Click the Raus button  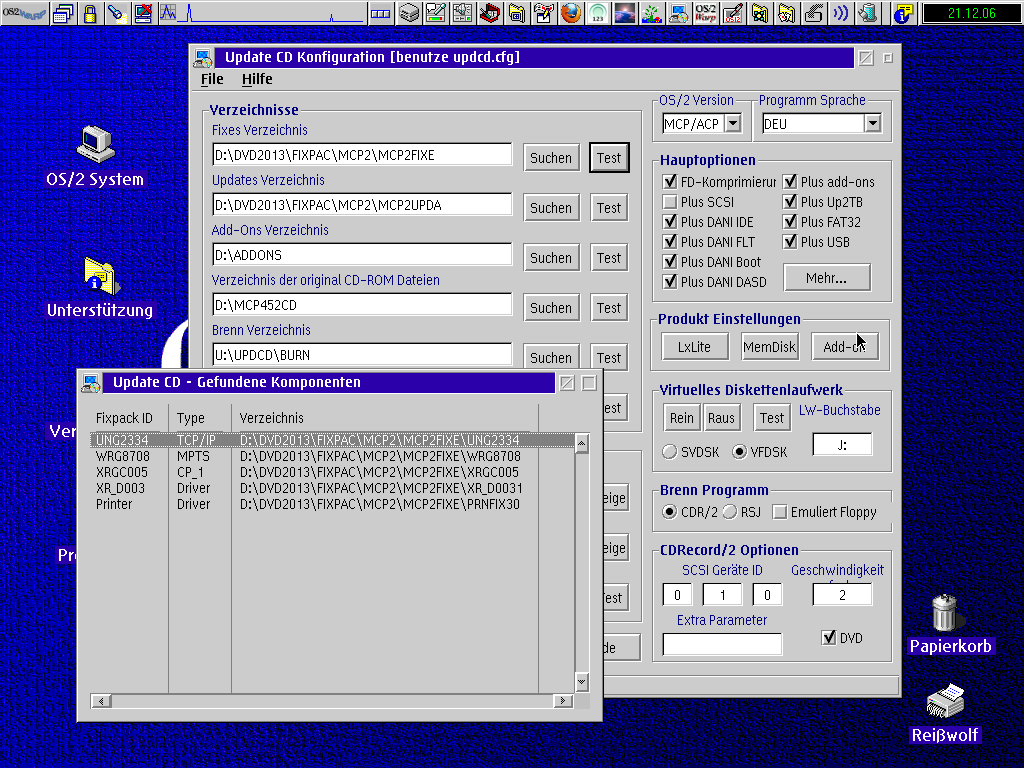[x=722, y=418]
